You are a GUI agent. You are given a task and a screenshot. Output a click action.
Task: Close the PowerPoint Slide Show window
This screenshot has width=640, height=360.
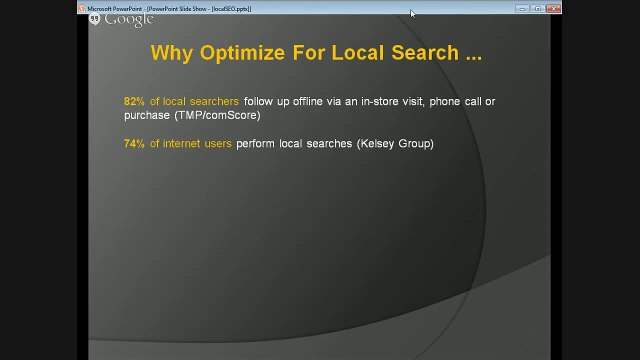553,9
